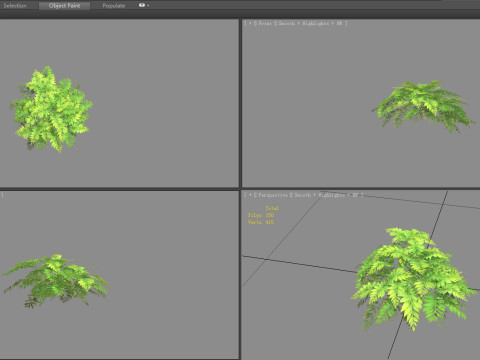The width and height of the screenshot is (480, 360).
Task: Open the Populate ribbon tab
Action: (x=114, y=6)
